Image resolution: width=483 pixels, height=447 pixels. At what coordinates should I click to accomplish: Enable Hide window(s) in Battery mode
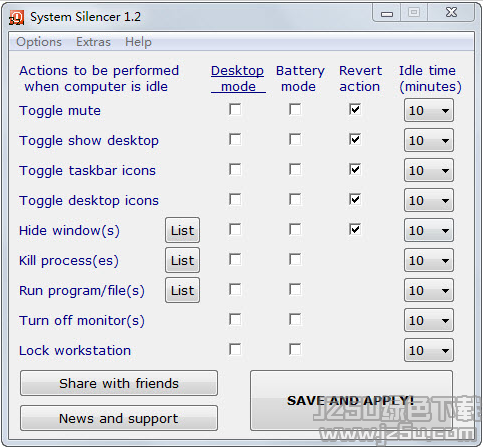click(x=295, y=229)
